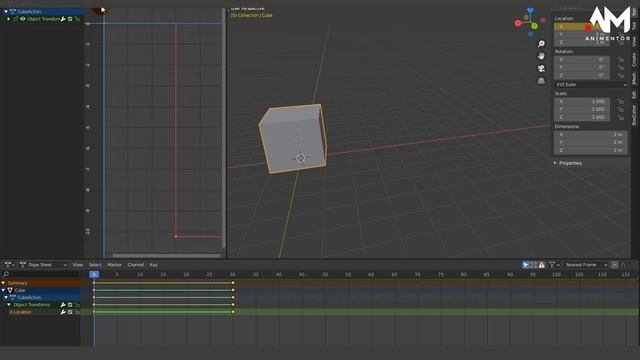The width and height of the screenshot is (640, 360).
Task: Click modifiers wrench in Graph Editor channel row
Action: [x=63, y=19]
